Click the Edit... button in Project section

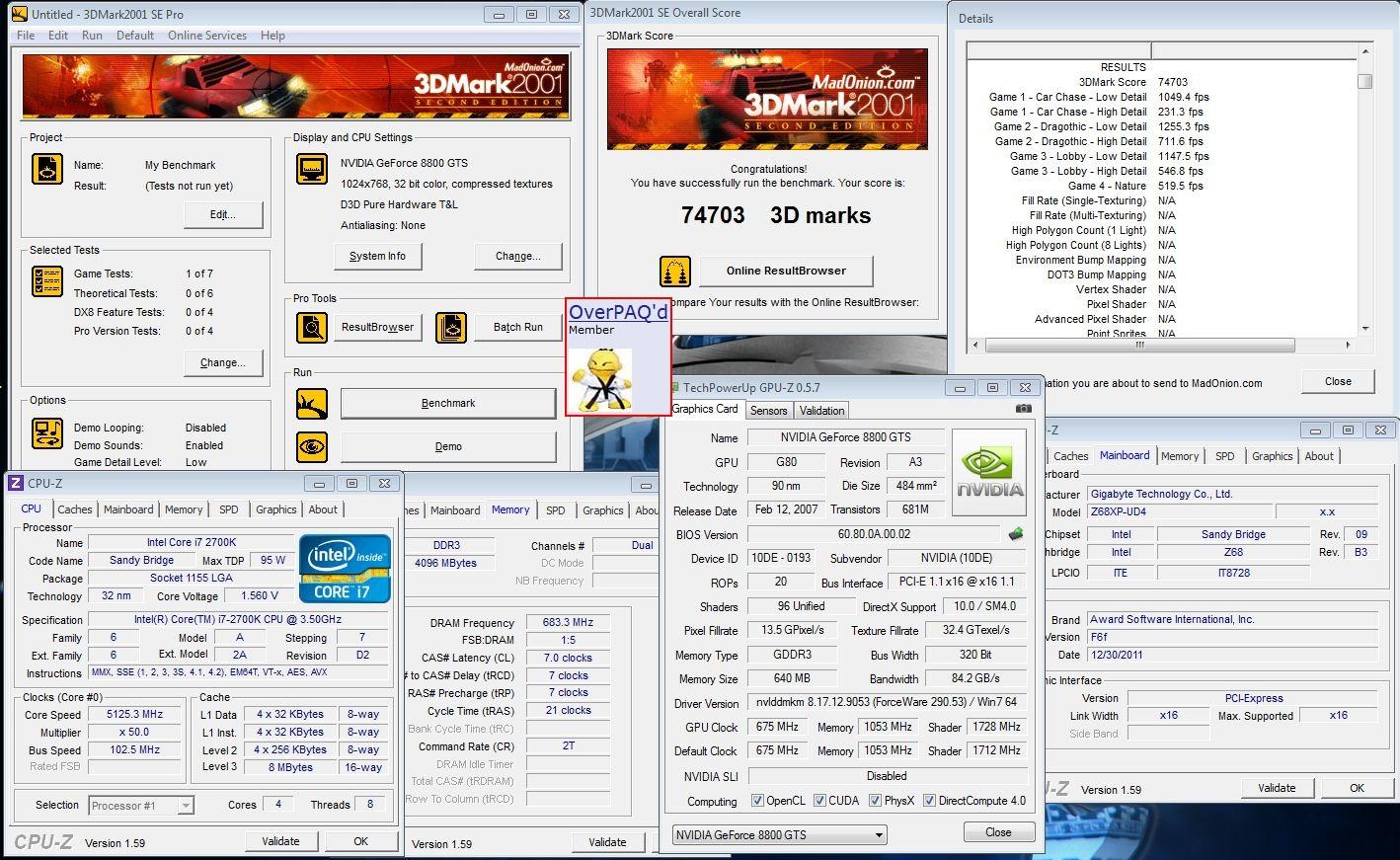pos(223,214)
